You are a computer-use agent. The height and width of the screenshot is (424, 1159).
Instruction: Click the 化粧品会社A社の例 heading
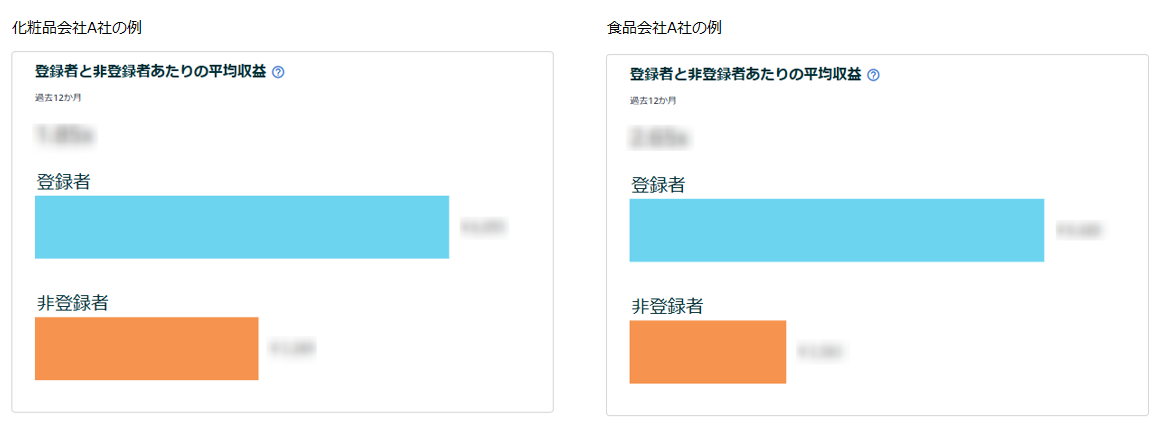(77, 28)
